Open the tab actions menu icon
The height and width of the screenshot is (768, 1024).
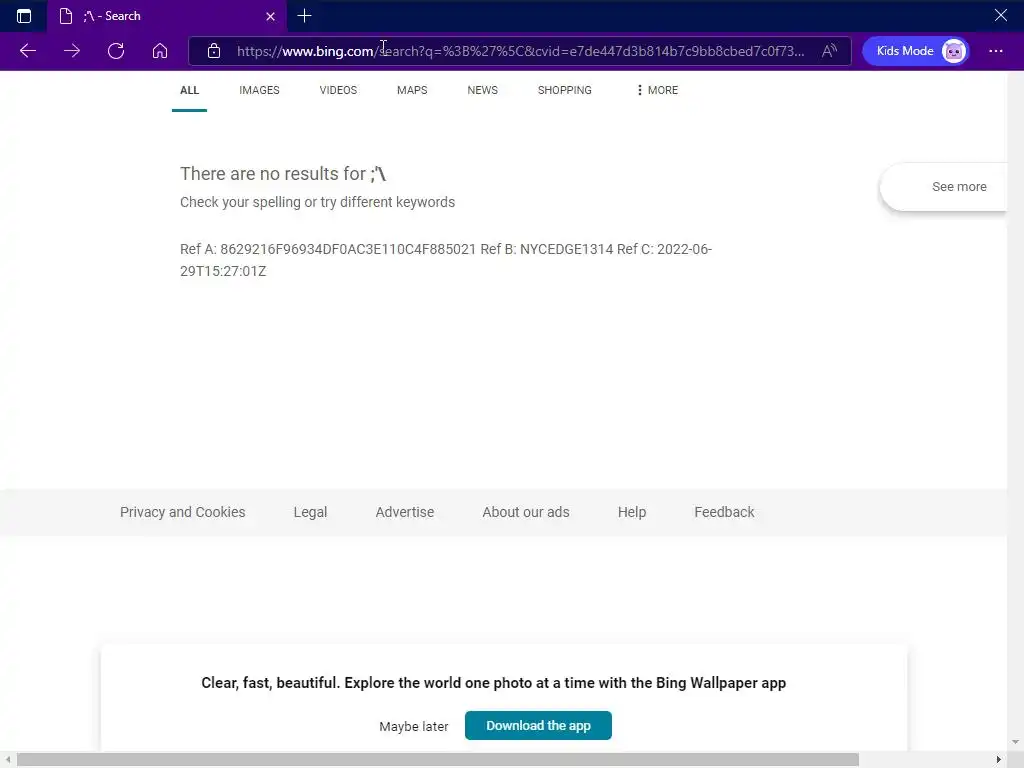point(24,16)
